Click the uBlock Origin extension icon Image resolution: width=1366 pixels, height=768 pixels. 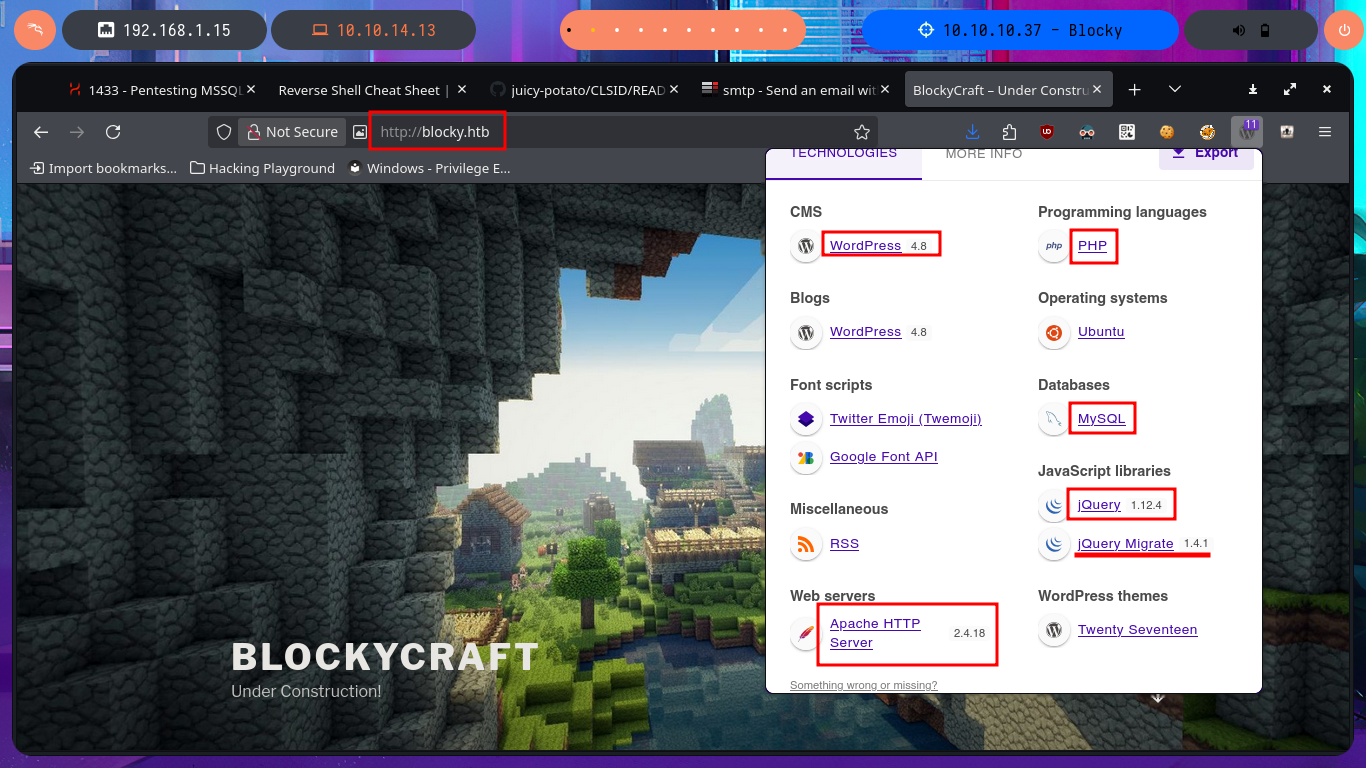click(1047, 132)
